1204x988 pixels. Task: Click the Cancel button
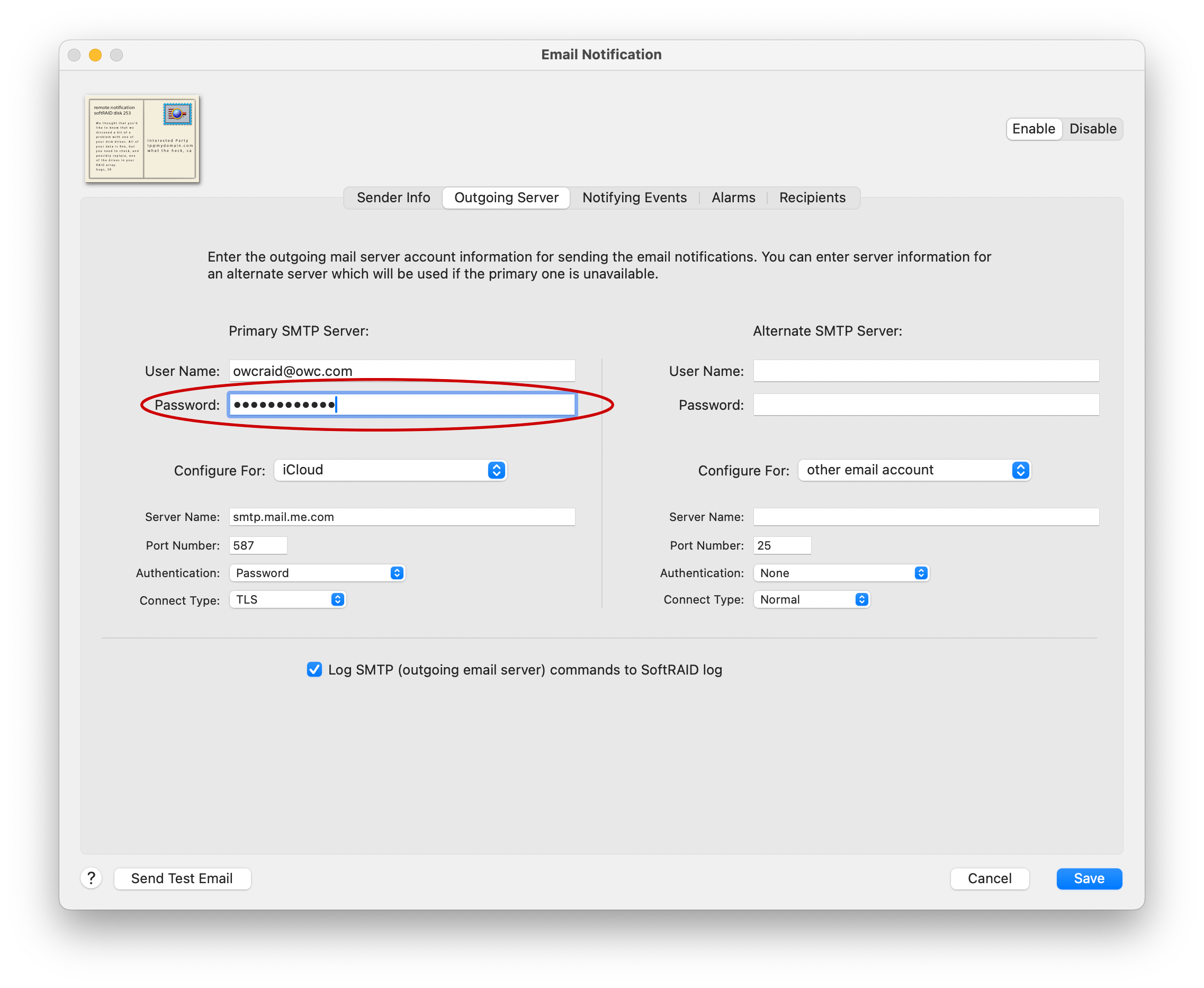pos(990,878)
